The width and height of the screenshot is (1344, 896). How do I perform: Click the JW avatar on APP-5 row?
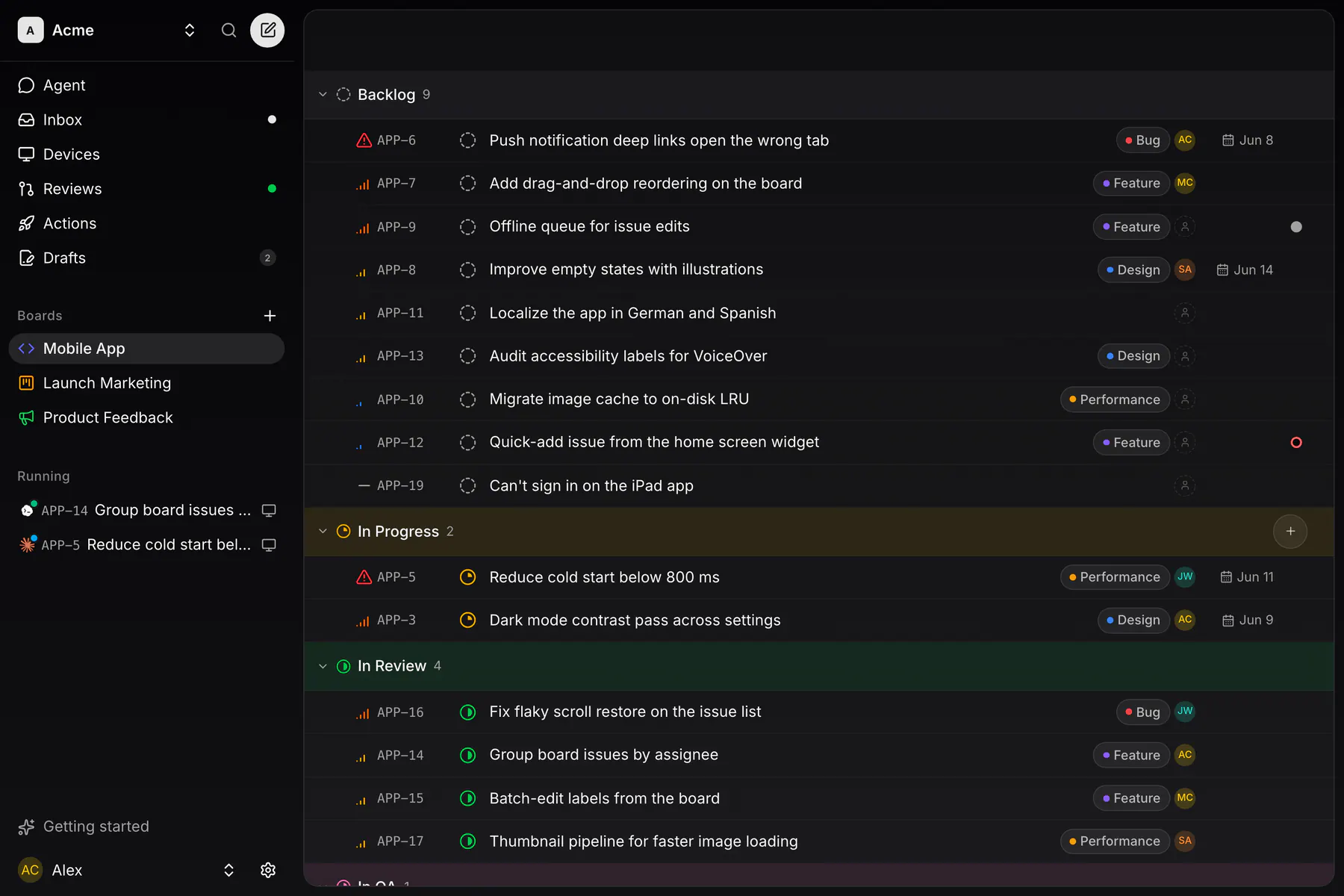coord(1185,577)
